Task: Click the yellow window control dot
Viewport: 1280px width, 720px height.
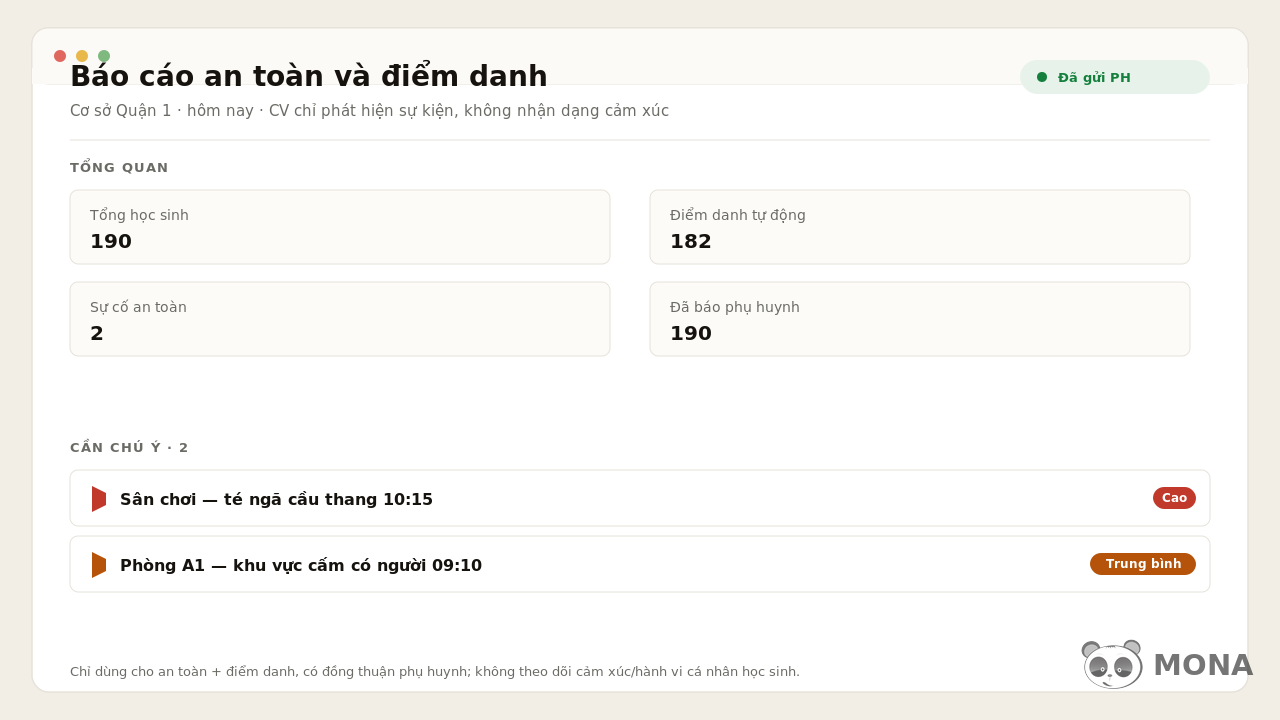Action: pos(82,56)
